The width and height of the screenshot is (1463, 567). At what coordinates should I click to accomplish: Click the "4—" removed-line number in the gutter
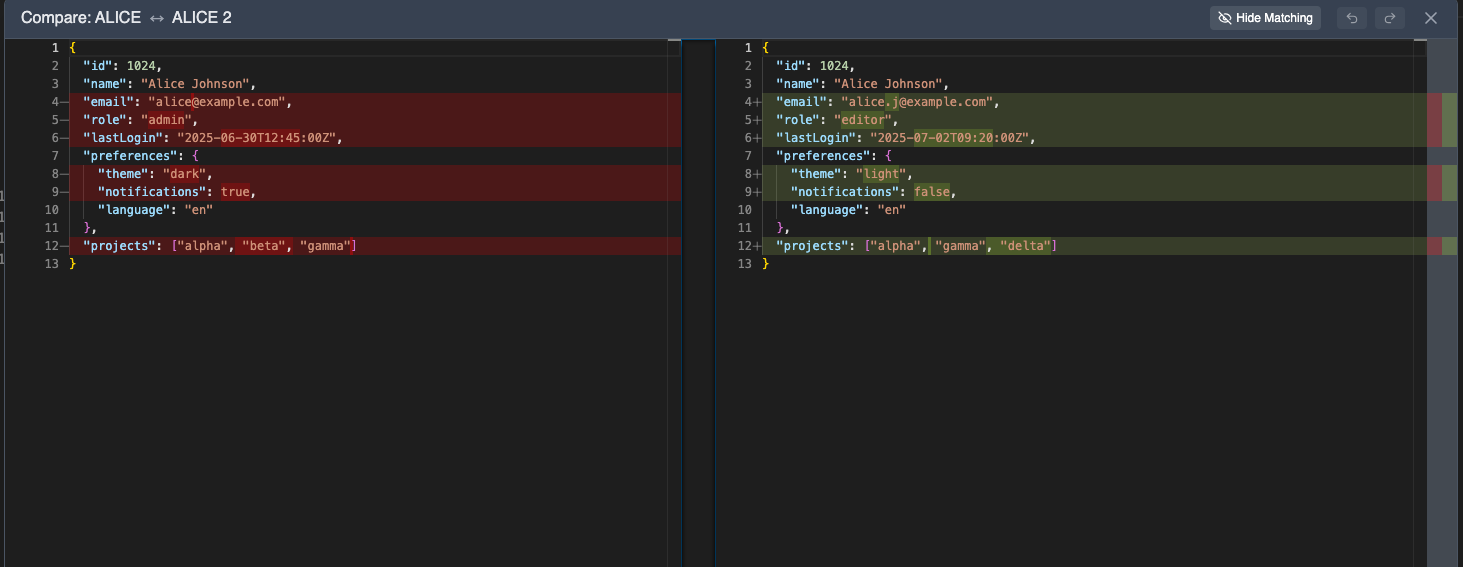click(x=58, y=102)
